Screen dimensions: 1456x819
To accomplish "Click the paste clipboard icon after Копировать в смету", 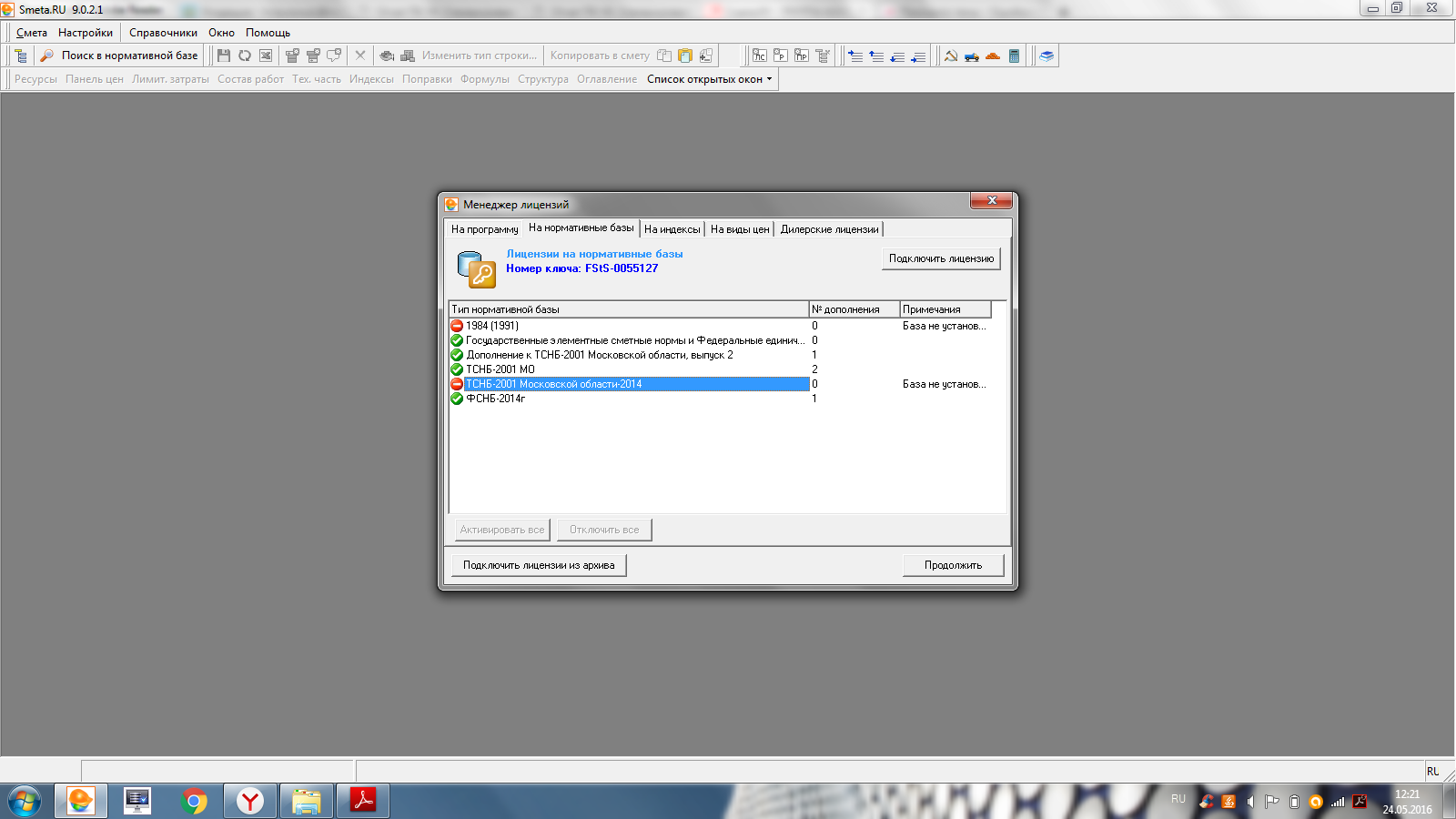I will click(685, 56).
